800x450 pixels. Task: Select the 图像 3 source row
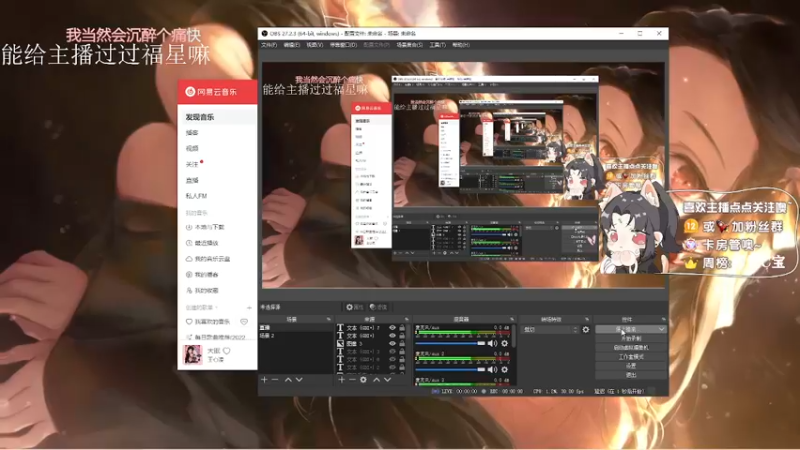[x=371, y=343]
